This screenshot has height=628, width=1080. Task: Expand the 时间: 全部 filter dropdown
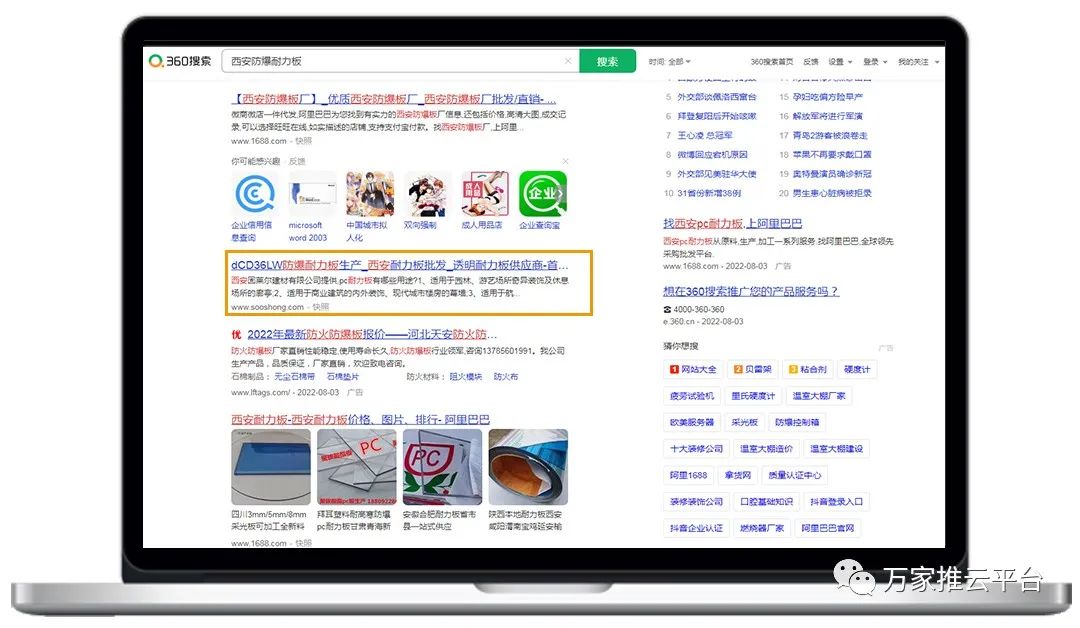tap(669, 62)
